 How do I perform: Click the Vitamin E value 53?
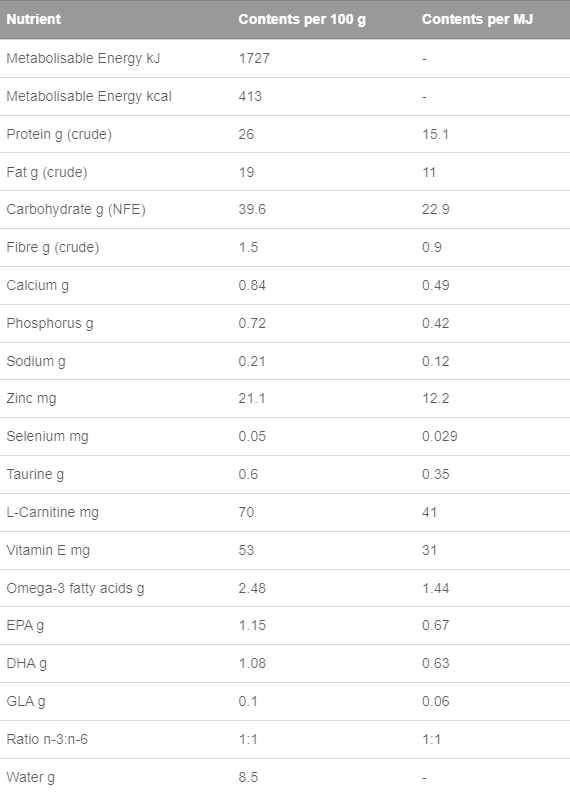246,550
